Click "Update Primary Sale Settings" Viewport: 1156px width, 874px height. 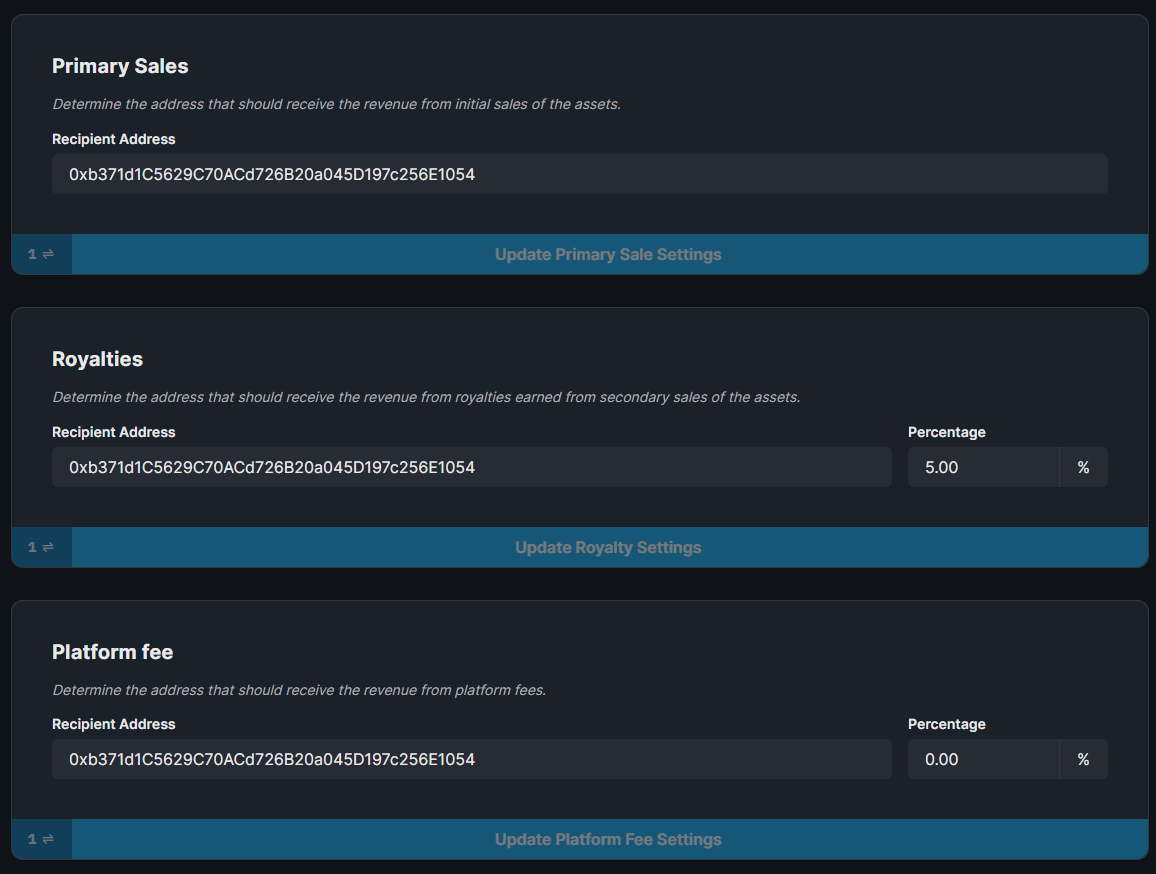[x=608, y=254]
